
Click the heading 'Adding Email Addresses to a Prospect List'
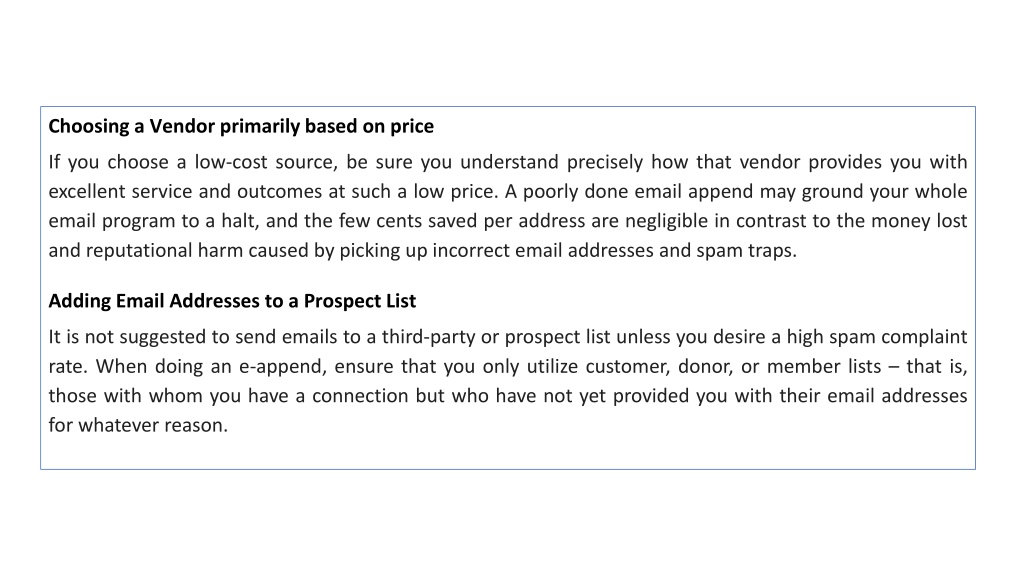pyautogui.click(x=232, y=301)
